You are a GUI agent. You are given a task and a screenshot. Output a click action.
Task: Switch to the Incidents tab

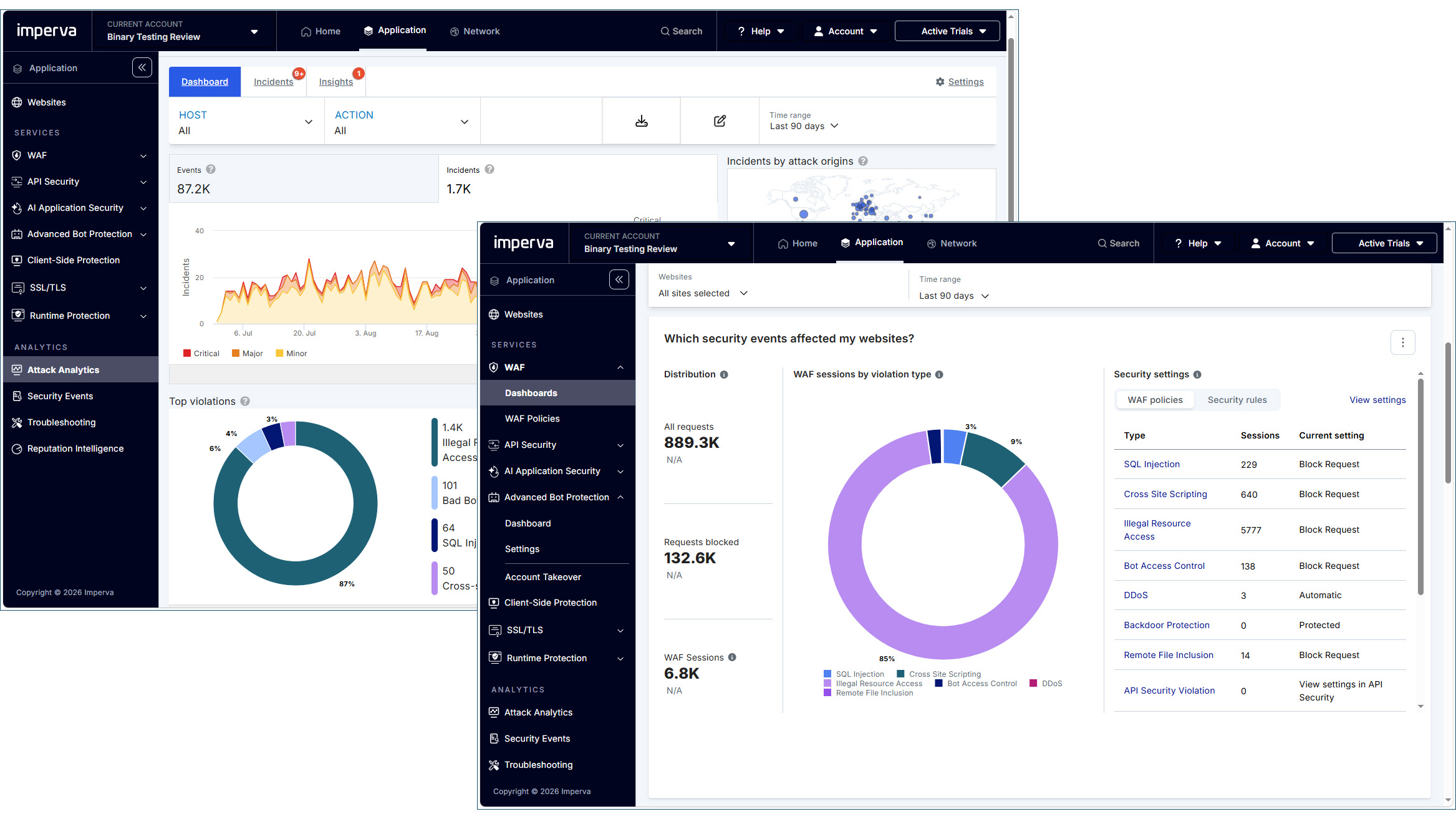(273, 82)
